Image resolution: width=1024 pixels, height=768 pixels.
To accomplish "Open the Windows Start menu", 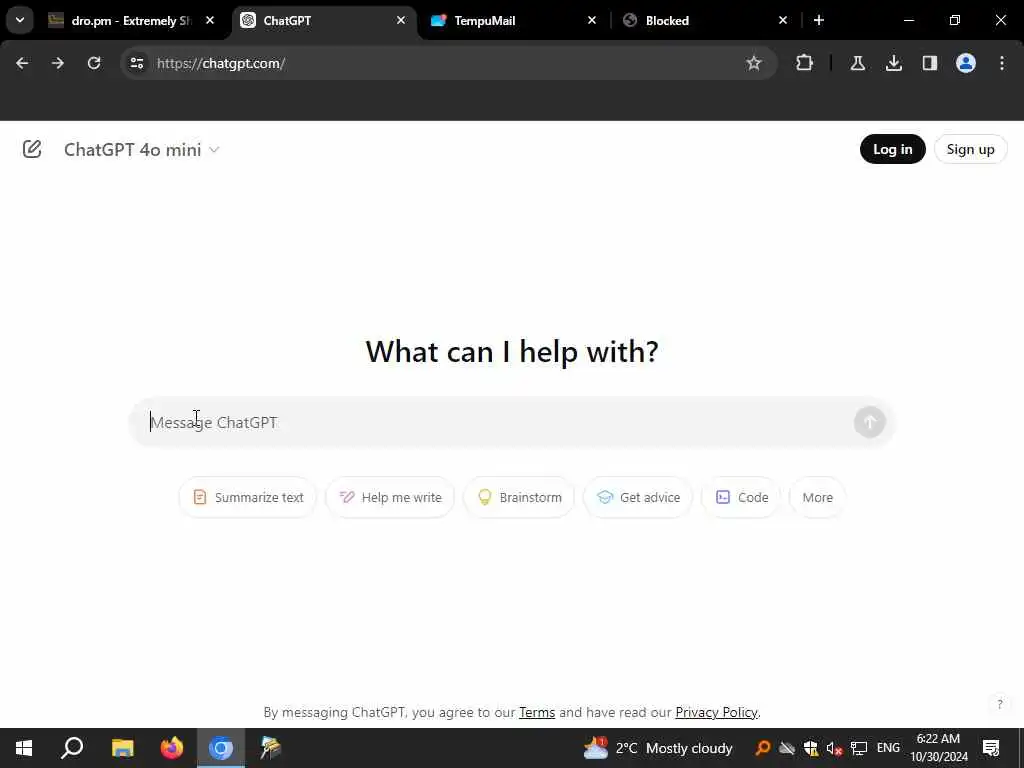I will [24, 748].
